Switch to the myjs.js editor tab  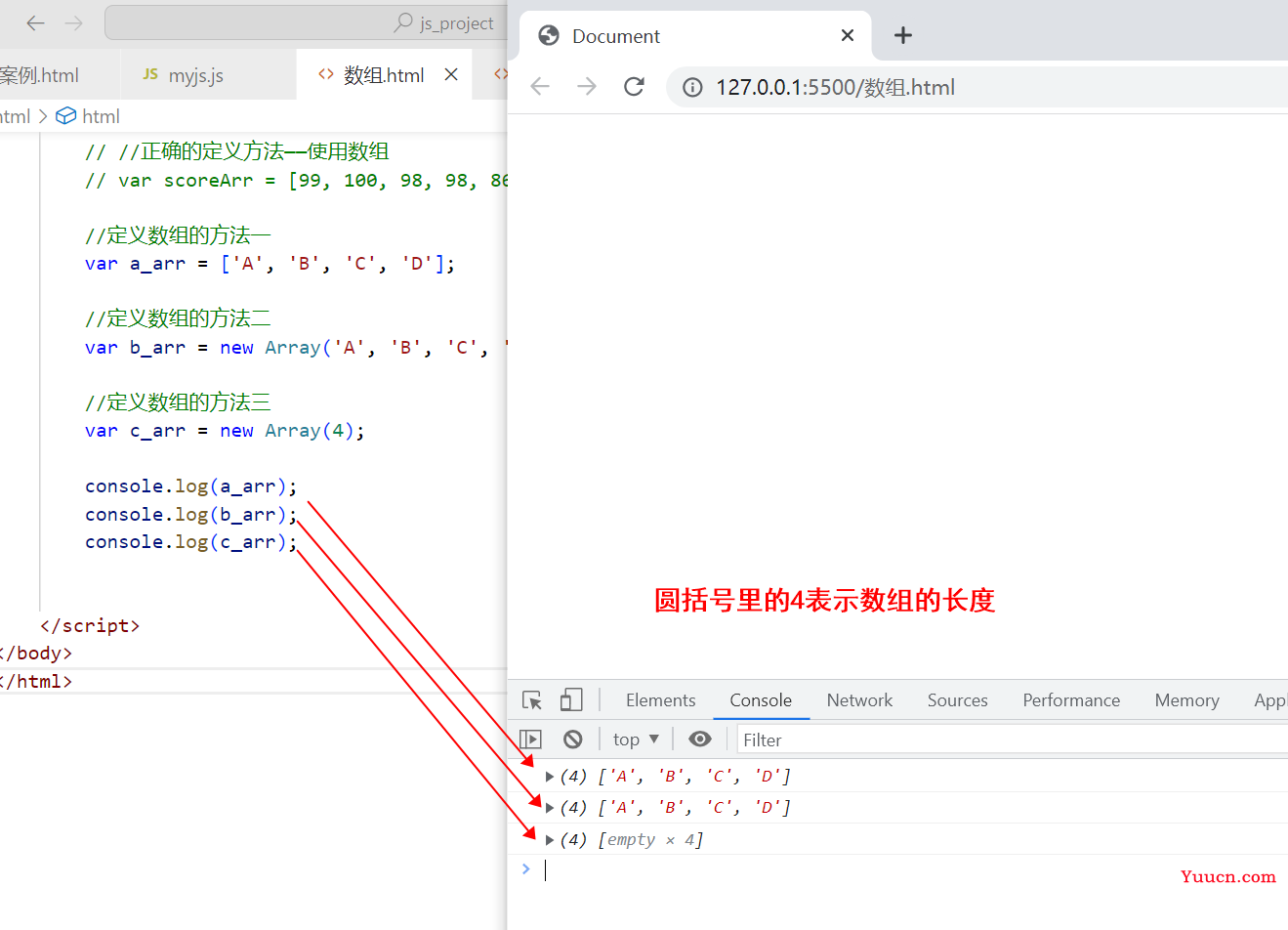pyautogui.click(x=207, y=75)
